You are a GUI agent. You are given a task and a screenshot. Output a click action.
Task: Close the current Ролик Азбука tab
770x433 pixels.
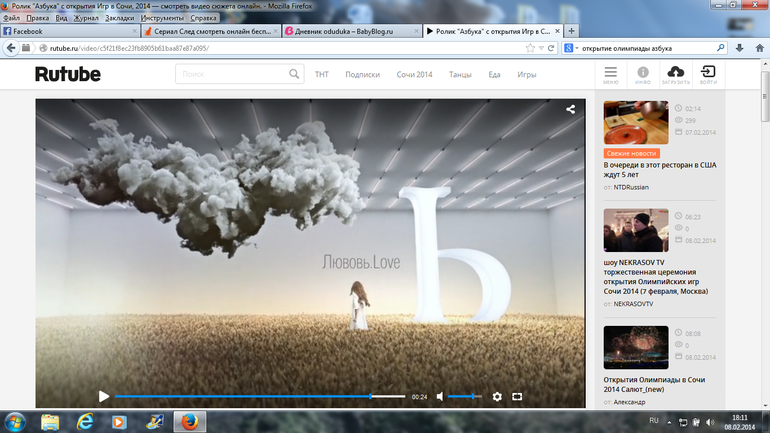(x=557, y=31)
